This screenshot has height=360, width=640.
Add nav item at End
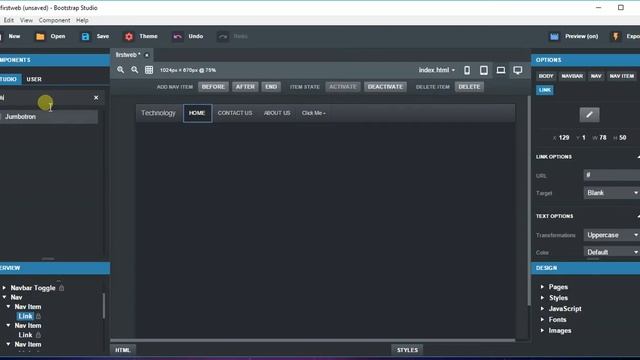click(x=271, y=87)
